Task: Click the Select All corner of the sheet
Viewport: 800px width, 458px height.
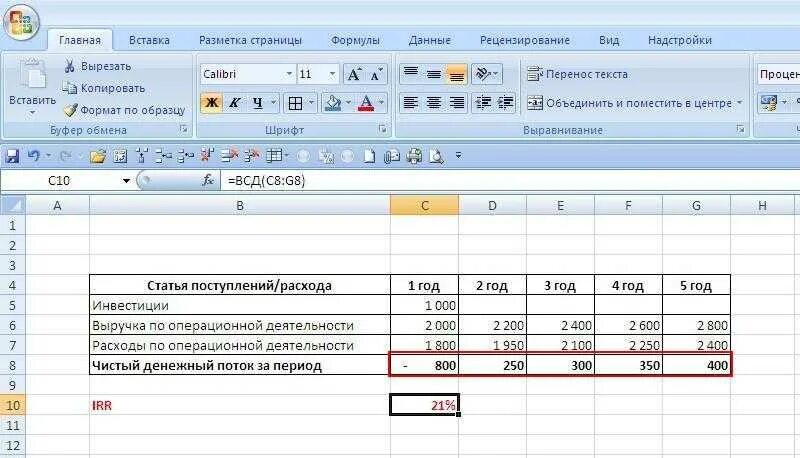Action: coord(13,206)
